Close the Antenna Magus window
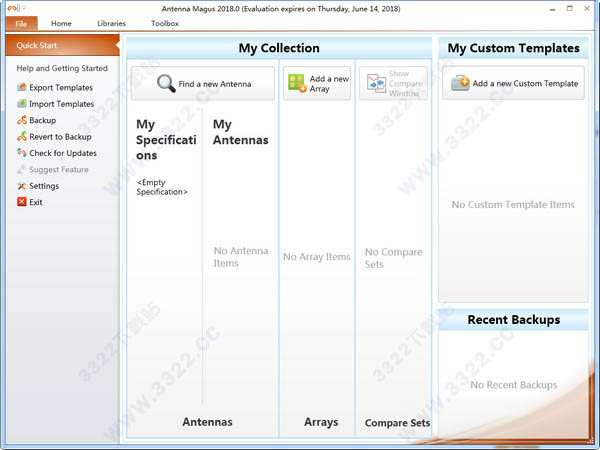Viewport: 600px width, 450px height. (587, 8)
